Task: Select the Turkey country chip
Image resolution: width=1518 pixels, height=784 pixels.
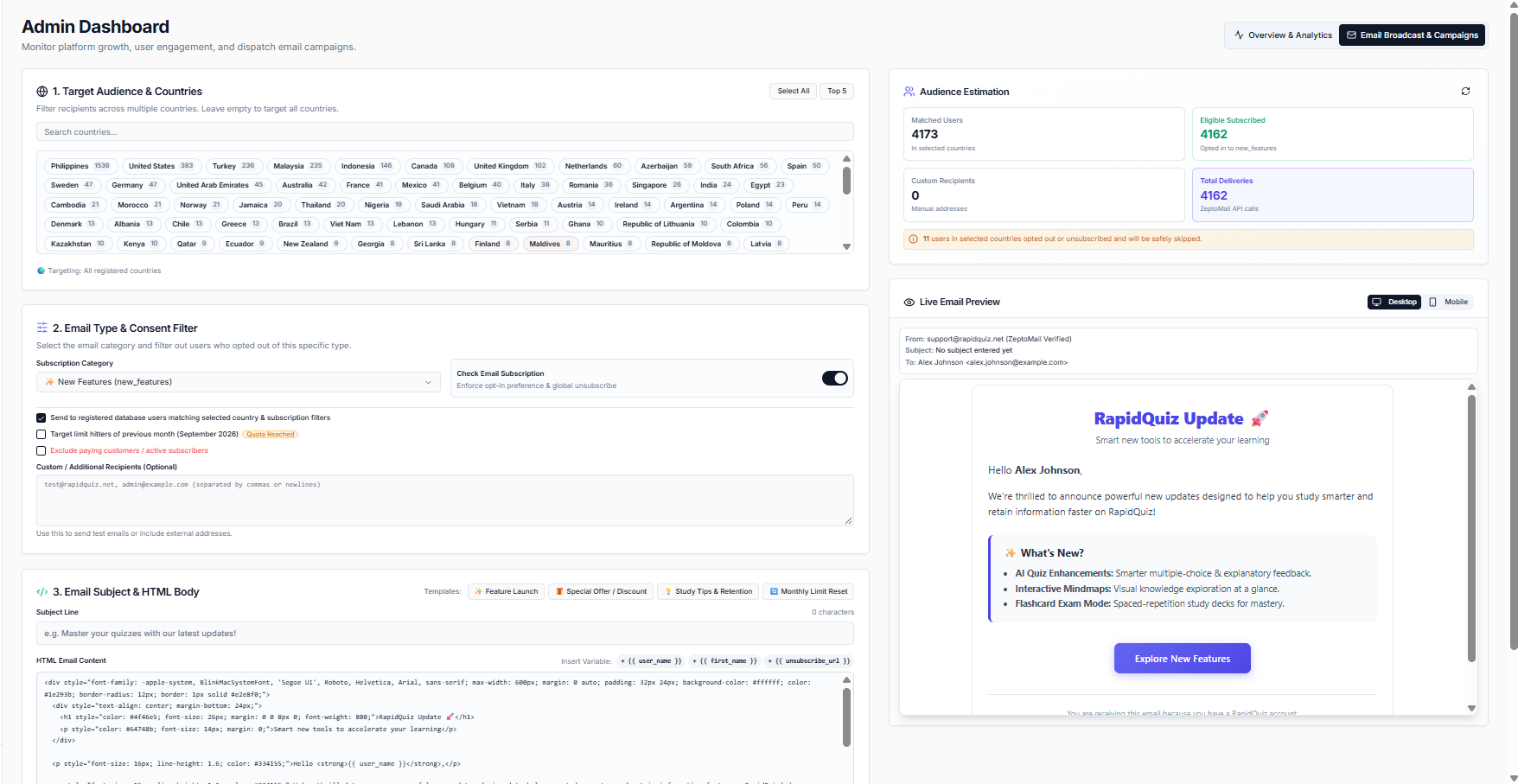Action: point(233,166)
